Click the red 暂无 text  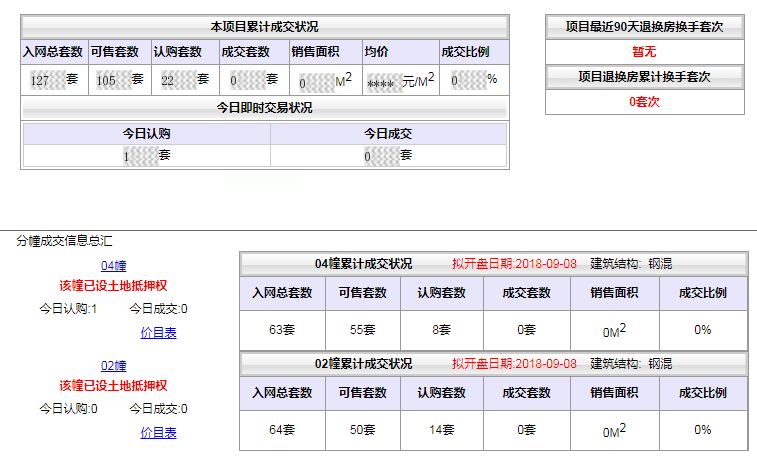644,51
